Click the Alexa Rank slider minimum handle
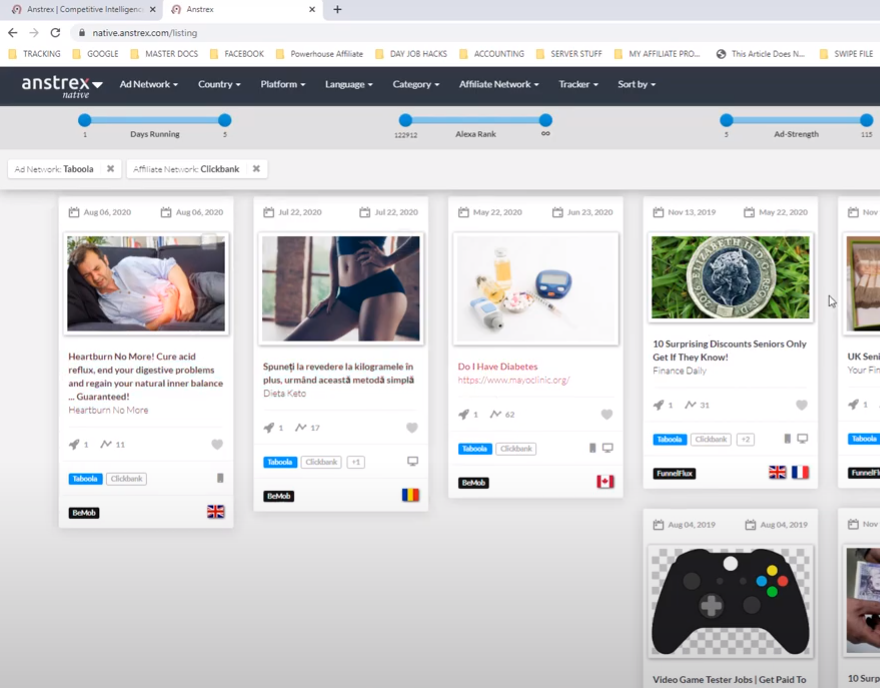 406,120
